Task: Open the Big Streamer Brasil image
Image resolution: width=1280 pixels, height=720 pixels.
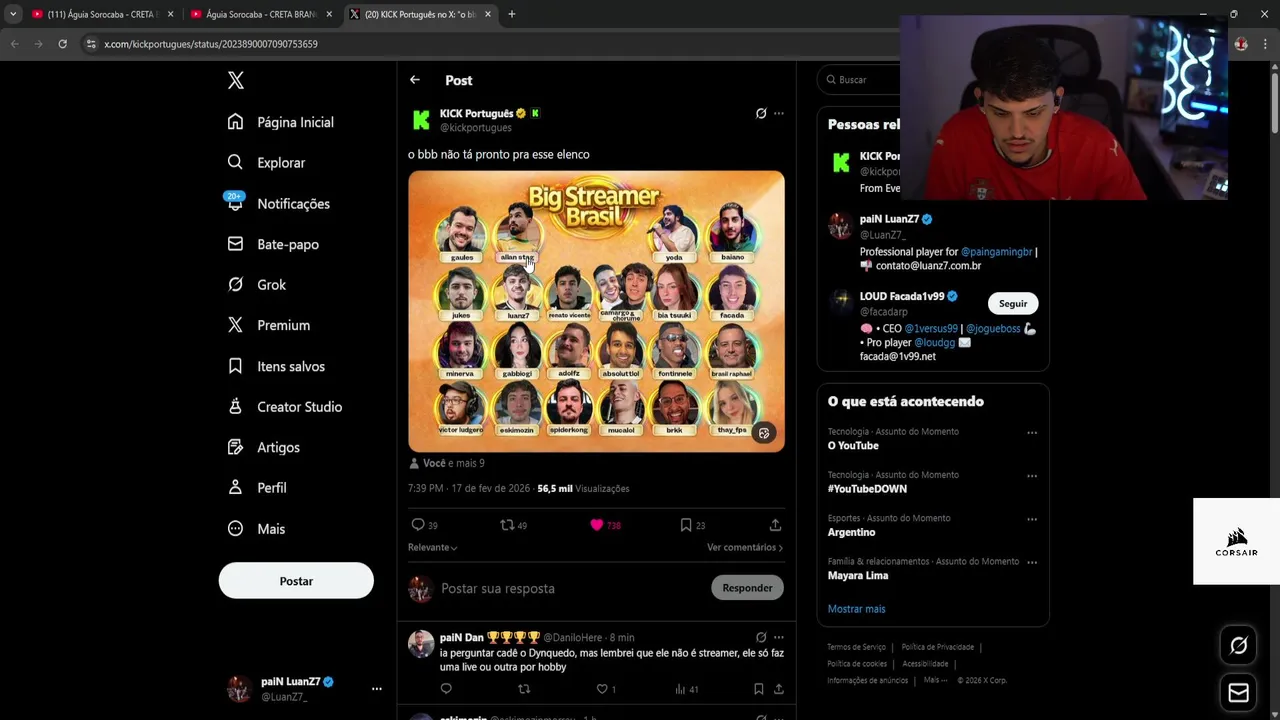Action: [596, 311]
